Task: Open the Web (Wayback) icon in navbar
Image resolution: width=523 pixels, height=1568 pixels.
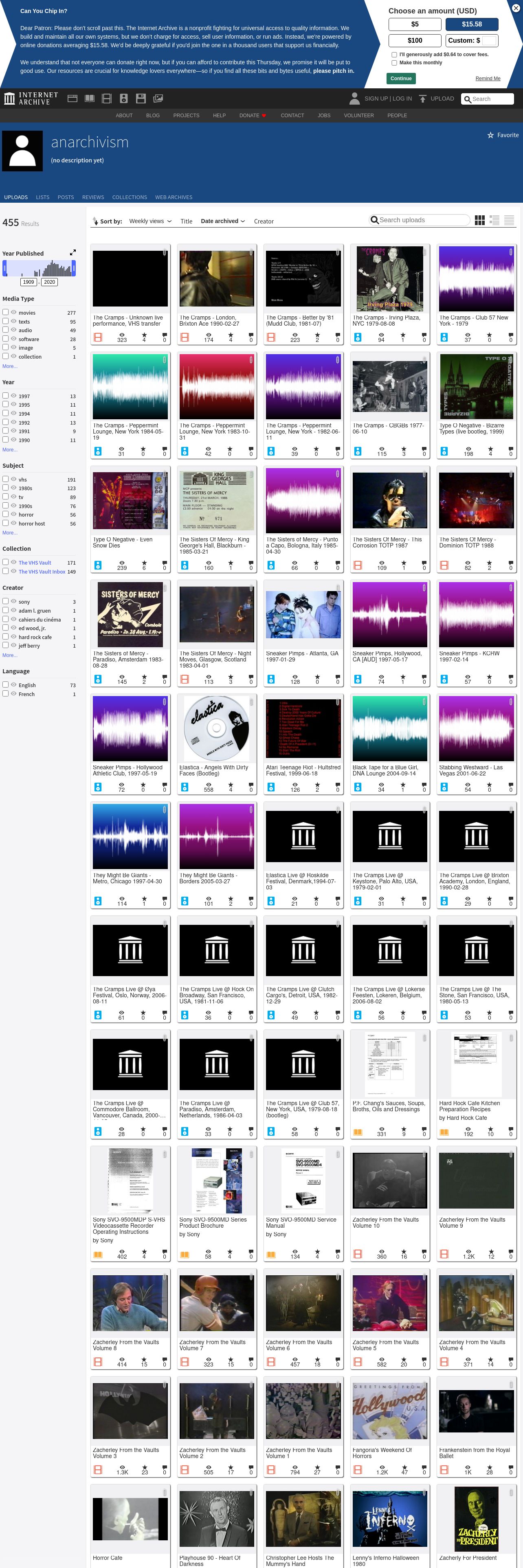Action: click(x=73, y=99)
